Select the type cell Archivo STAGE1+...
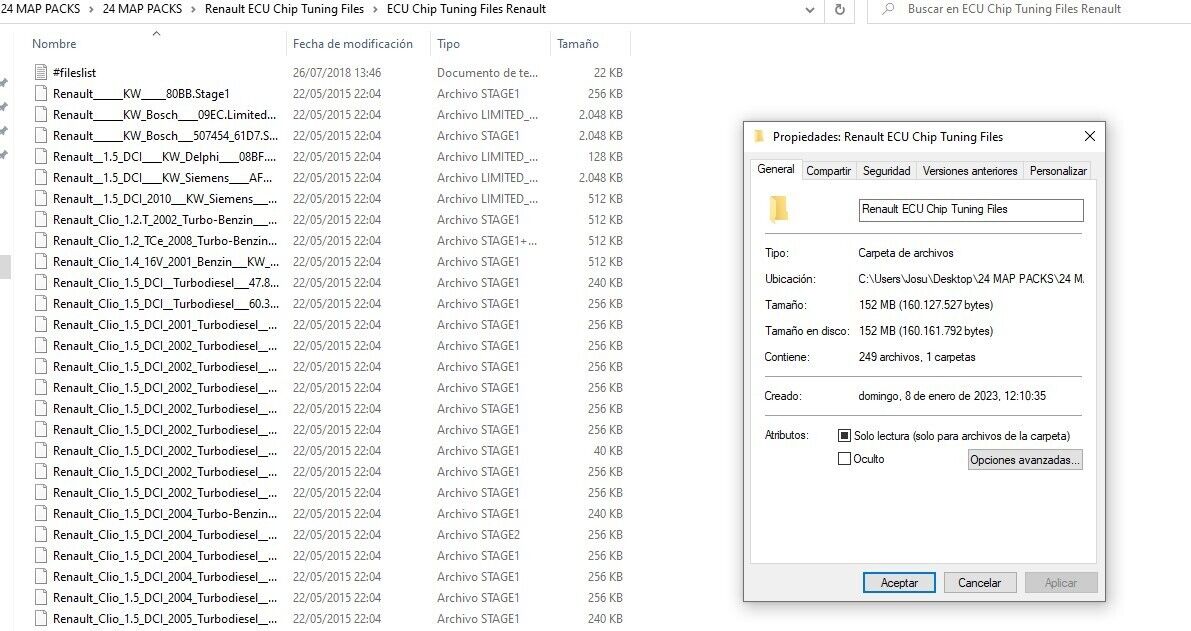Screen dimensions: 1191x631 point(487,241)
